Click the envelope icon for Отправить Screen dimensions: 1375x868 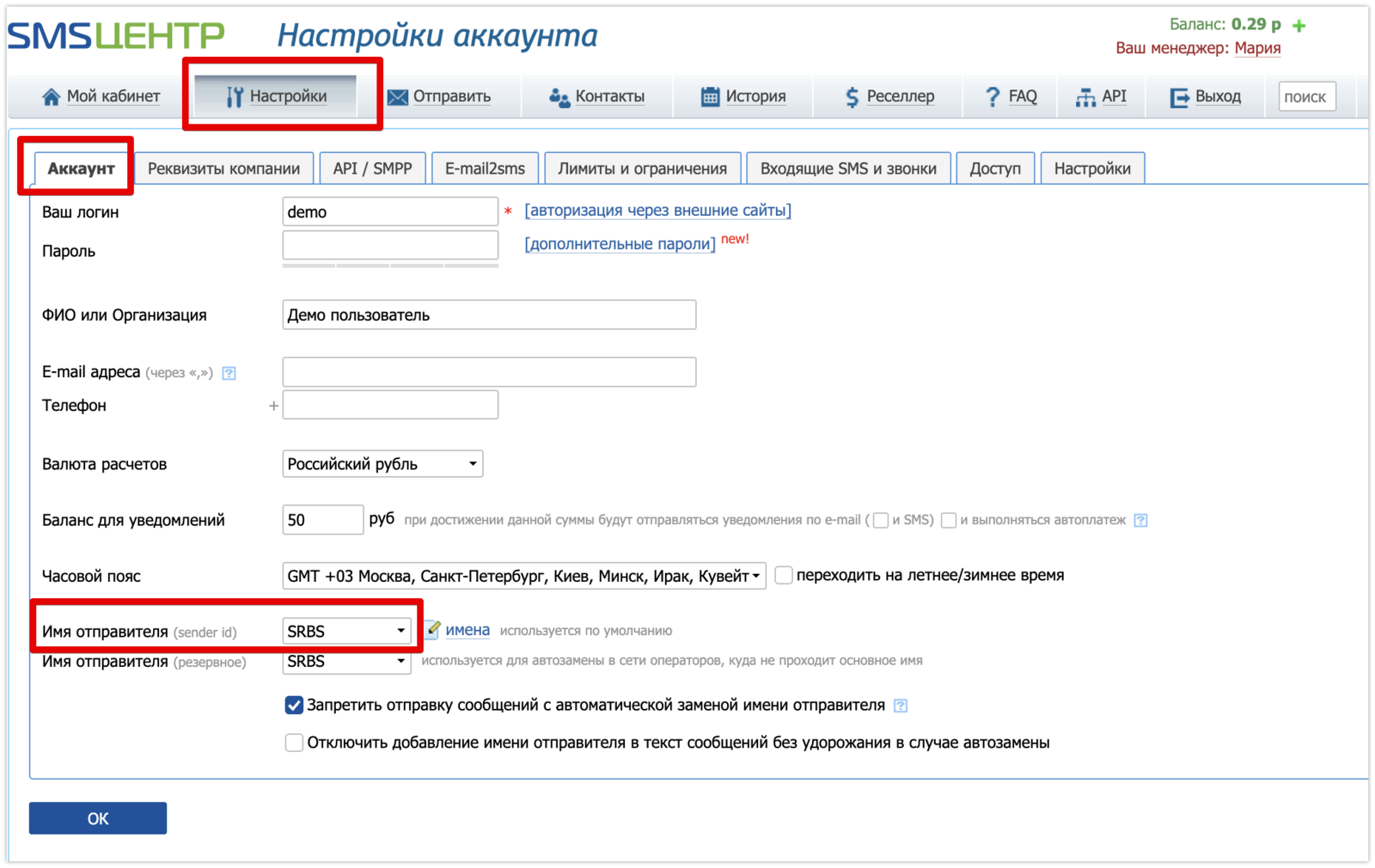click(397, 97)
